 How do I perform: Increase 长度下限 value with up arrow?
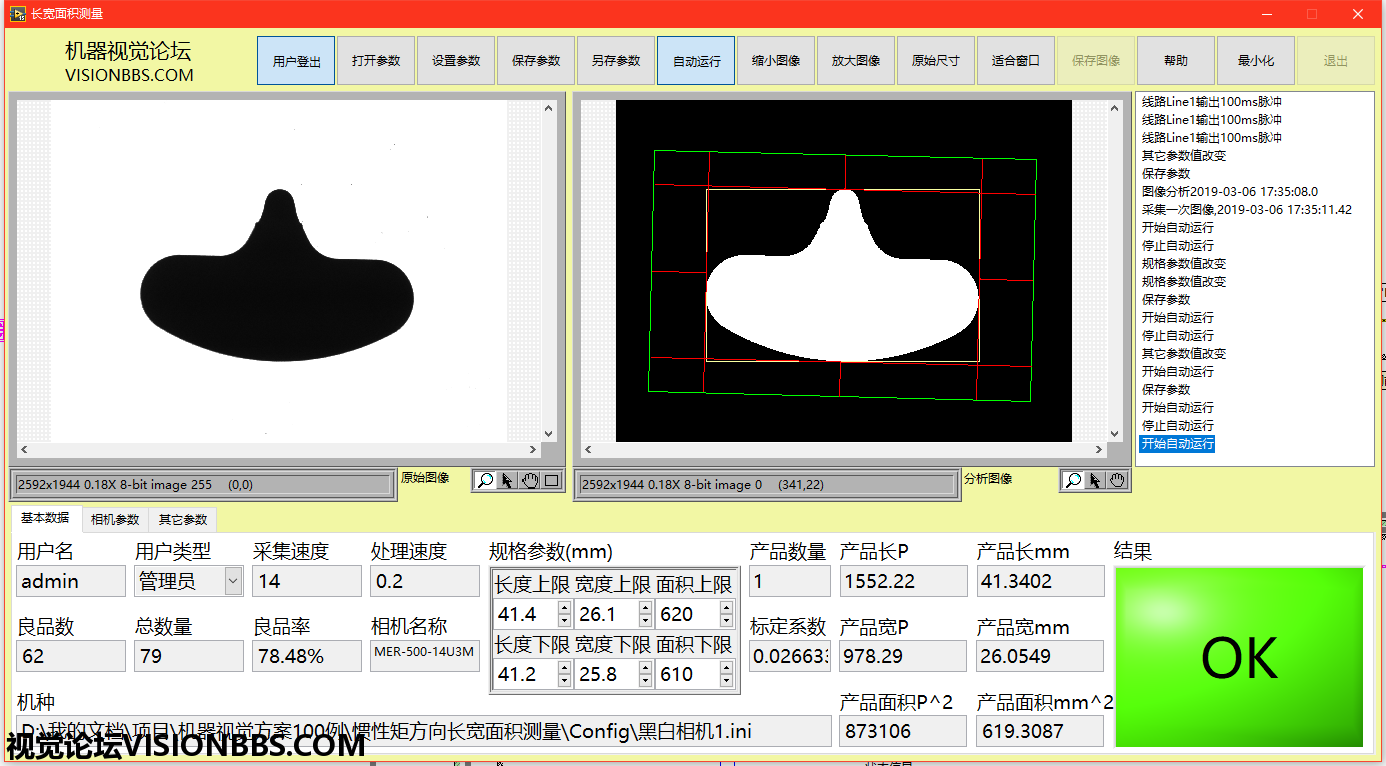[x=565, y=668]
